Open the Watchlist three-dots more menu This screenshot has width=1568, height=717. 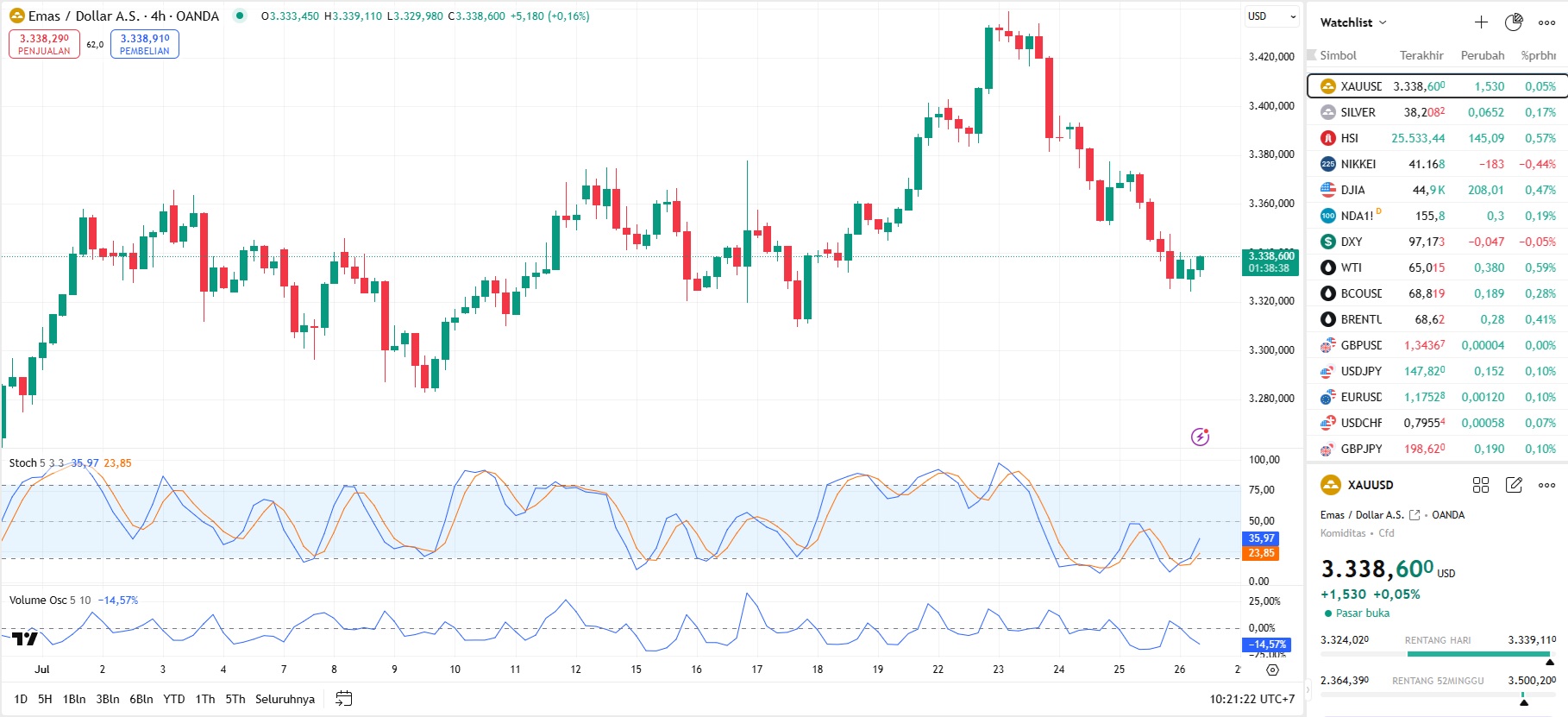click(x=1547, y=22)
